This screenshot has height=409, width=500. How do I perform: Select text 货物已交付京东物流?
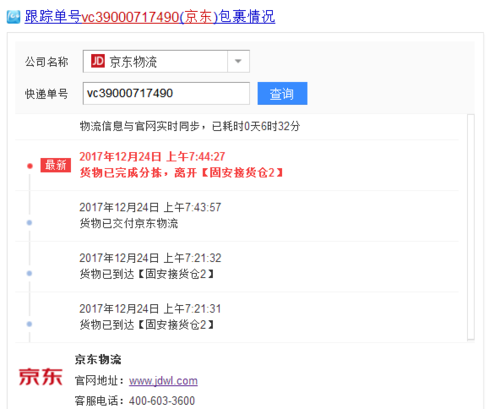click(x=129, y=223)
